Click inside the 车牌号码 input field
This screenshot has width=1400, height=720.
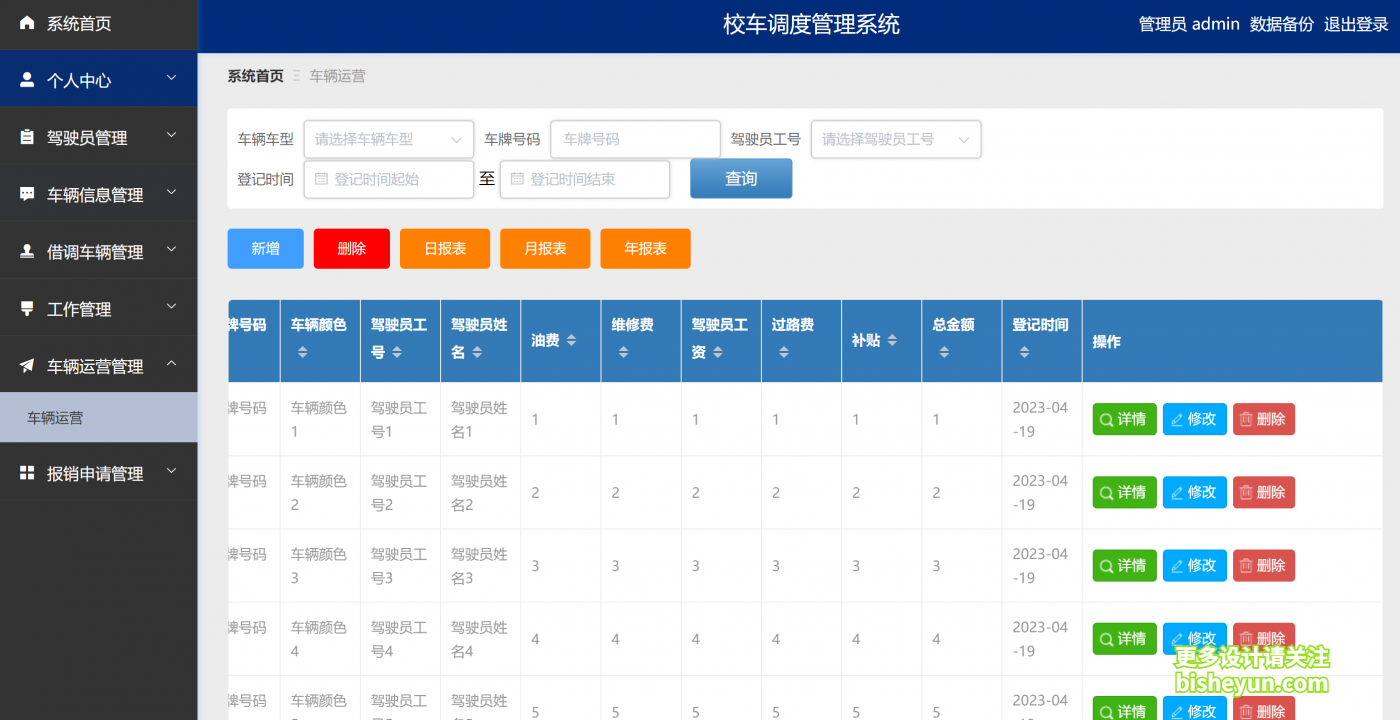[634, 139]
